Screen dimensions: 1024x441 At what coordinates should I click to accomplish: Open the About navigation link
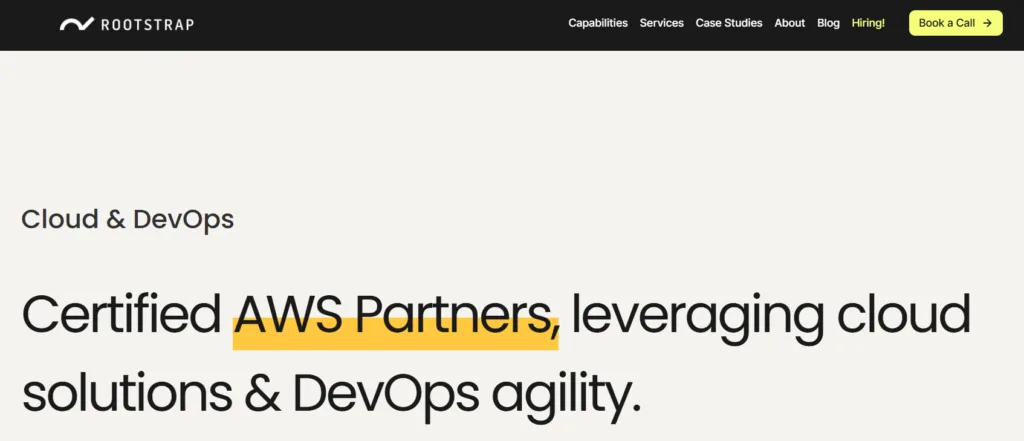point(790,23)
